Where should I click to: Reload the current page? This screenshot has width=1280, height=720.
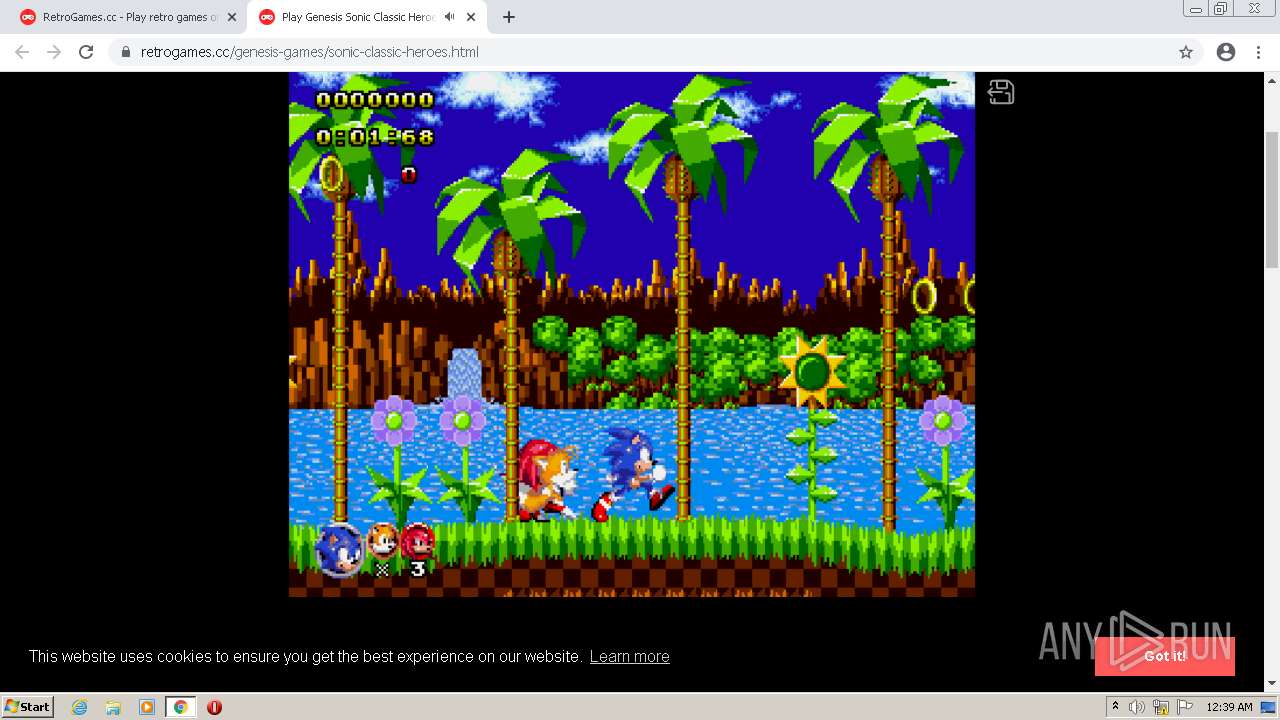coord(86,52)
